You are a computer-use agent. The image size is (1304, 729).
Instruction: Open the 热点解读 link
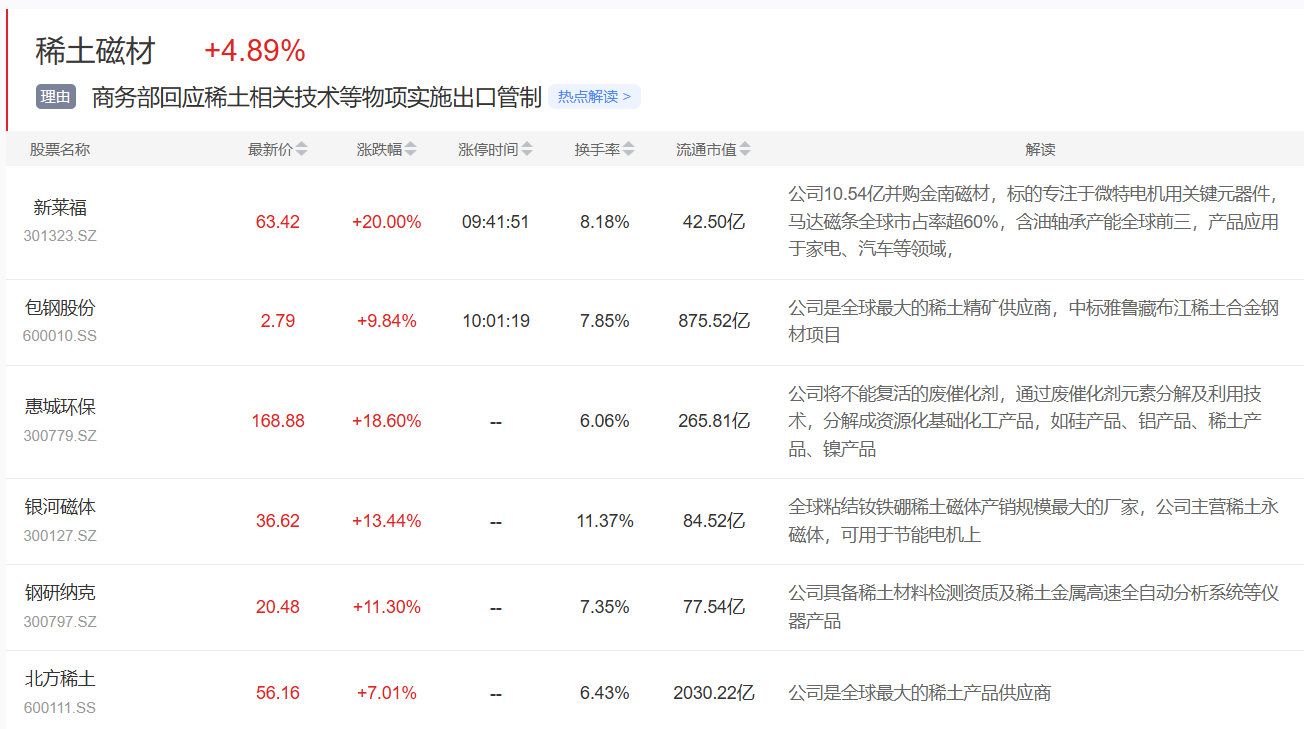click(x=594, y=97)
